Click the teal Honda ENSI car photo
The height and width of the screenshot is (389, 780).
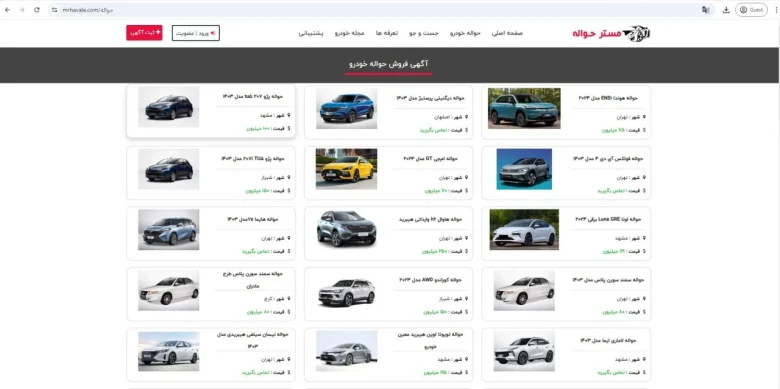(524, 108)
